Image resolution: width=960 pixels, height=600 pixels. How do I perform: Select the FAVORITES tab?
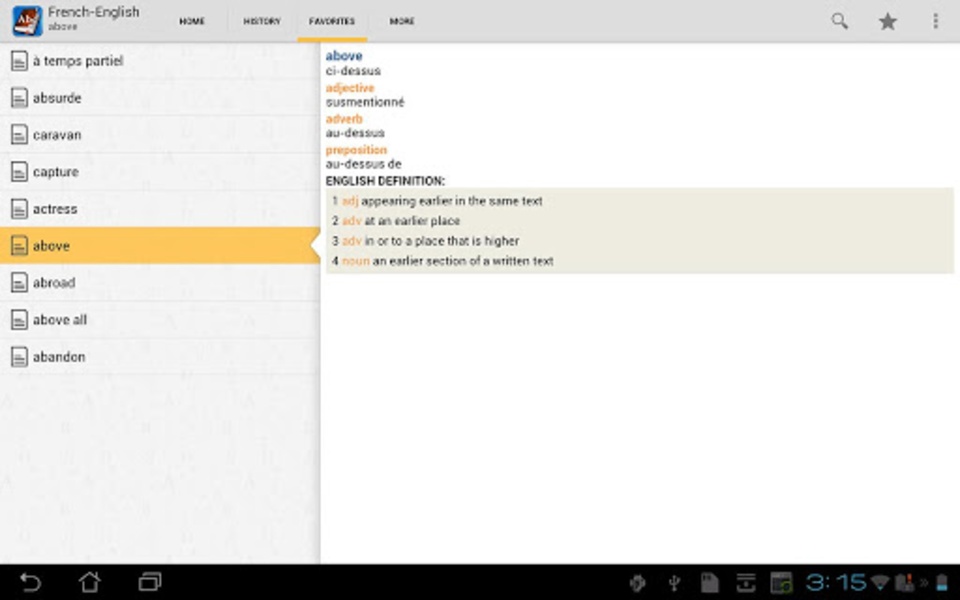coord(332,21)
